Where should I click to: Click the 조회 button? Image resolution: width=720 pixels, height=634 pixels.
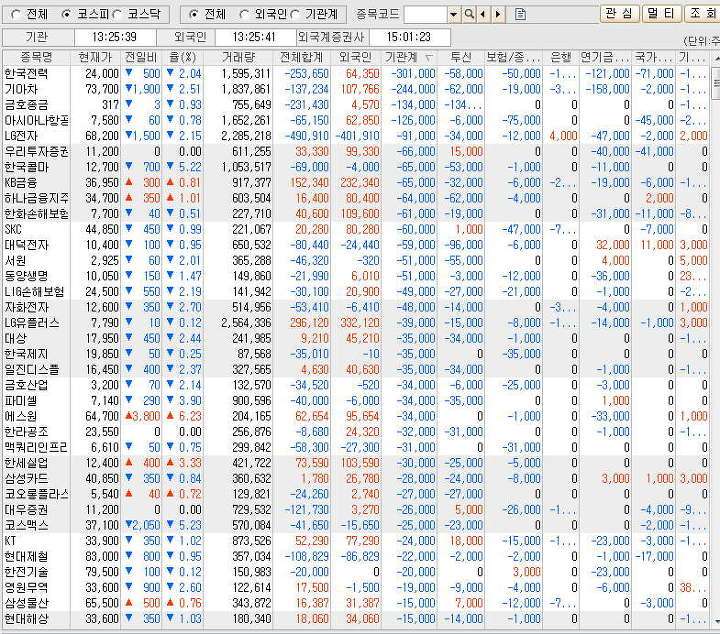pos(703,14)
